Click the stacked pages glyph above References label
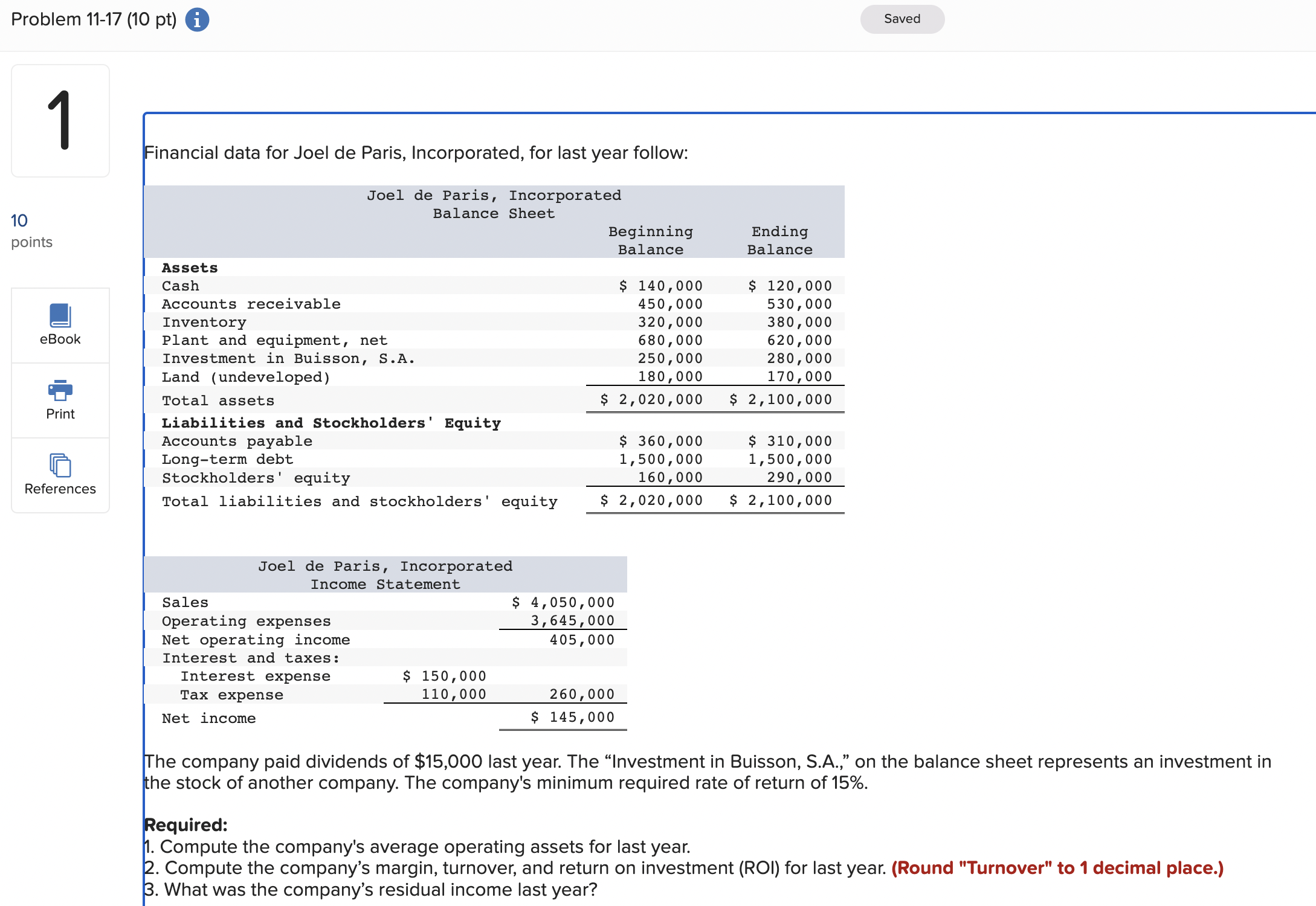Screen dimensions: 1316x906 click(x=60, y=465)
